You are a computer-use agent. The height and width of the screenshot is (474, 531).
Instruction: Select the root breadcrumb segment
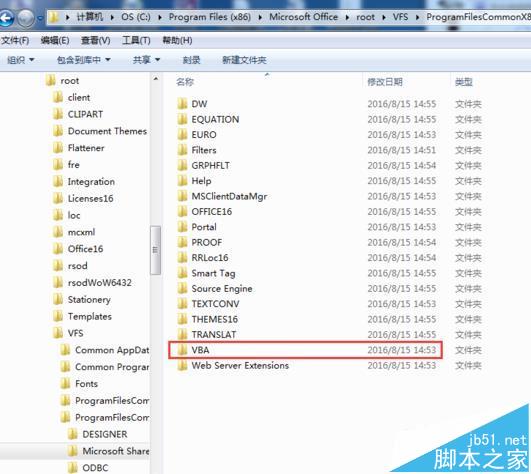tap(365, 17)
